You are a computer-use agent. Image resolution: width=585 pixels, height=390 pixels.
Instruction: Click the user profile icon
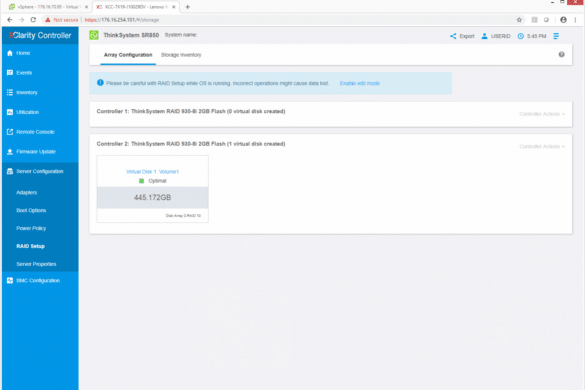484,36
